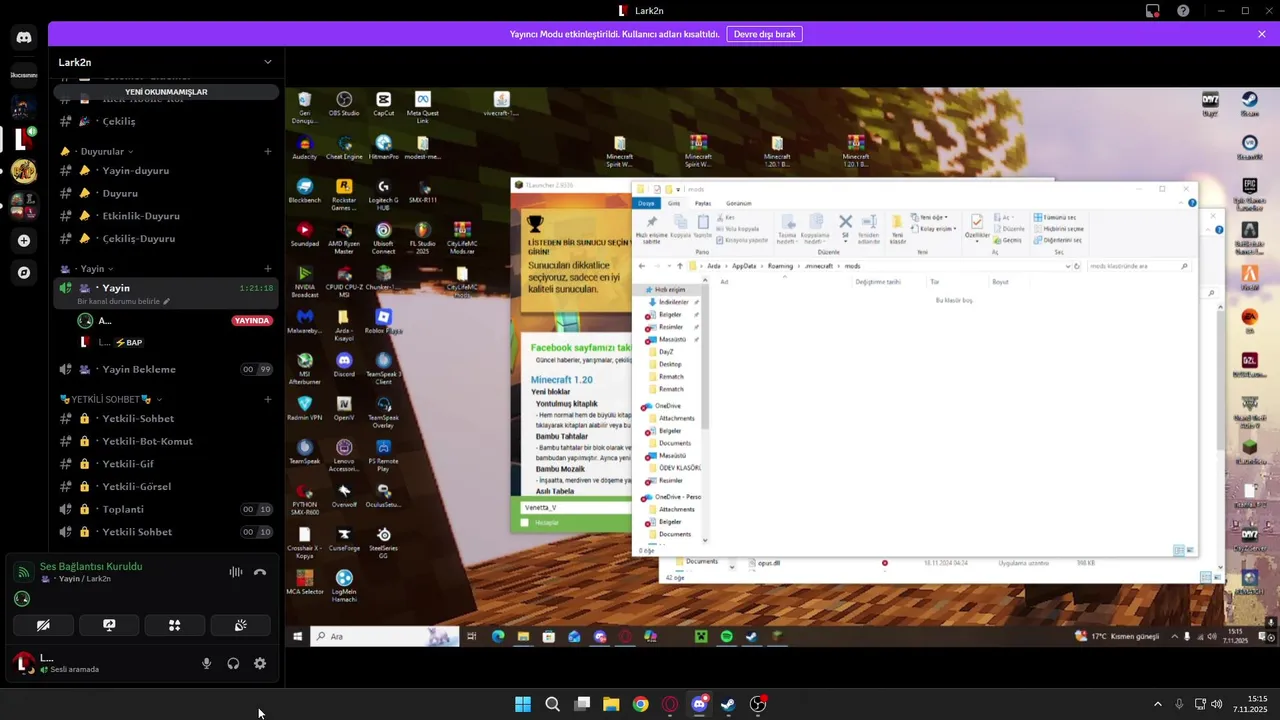The width and height of the screenshot is (1280, 720).
Task: Collapse the Yayin category
Action: pos(92,268)
